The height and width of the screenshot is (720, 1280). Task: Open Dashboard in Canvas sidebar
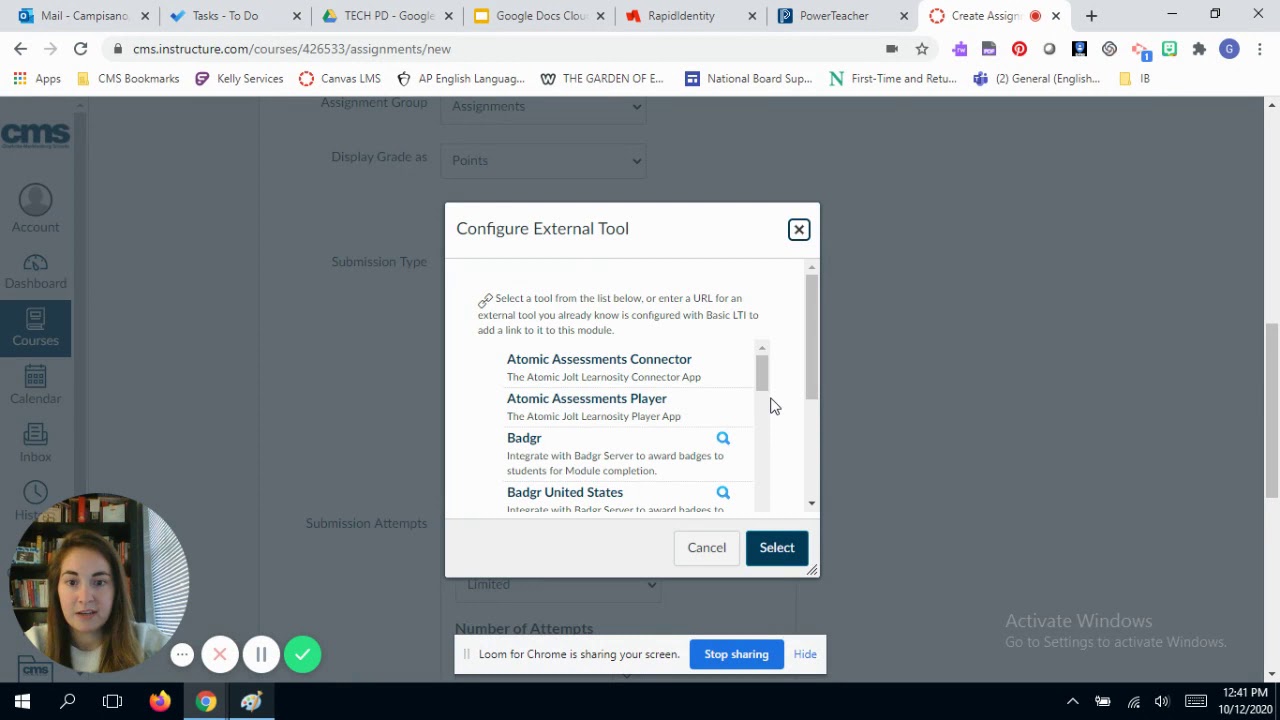tap(35, 271)
